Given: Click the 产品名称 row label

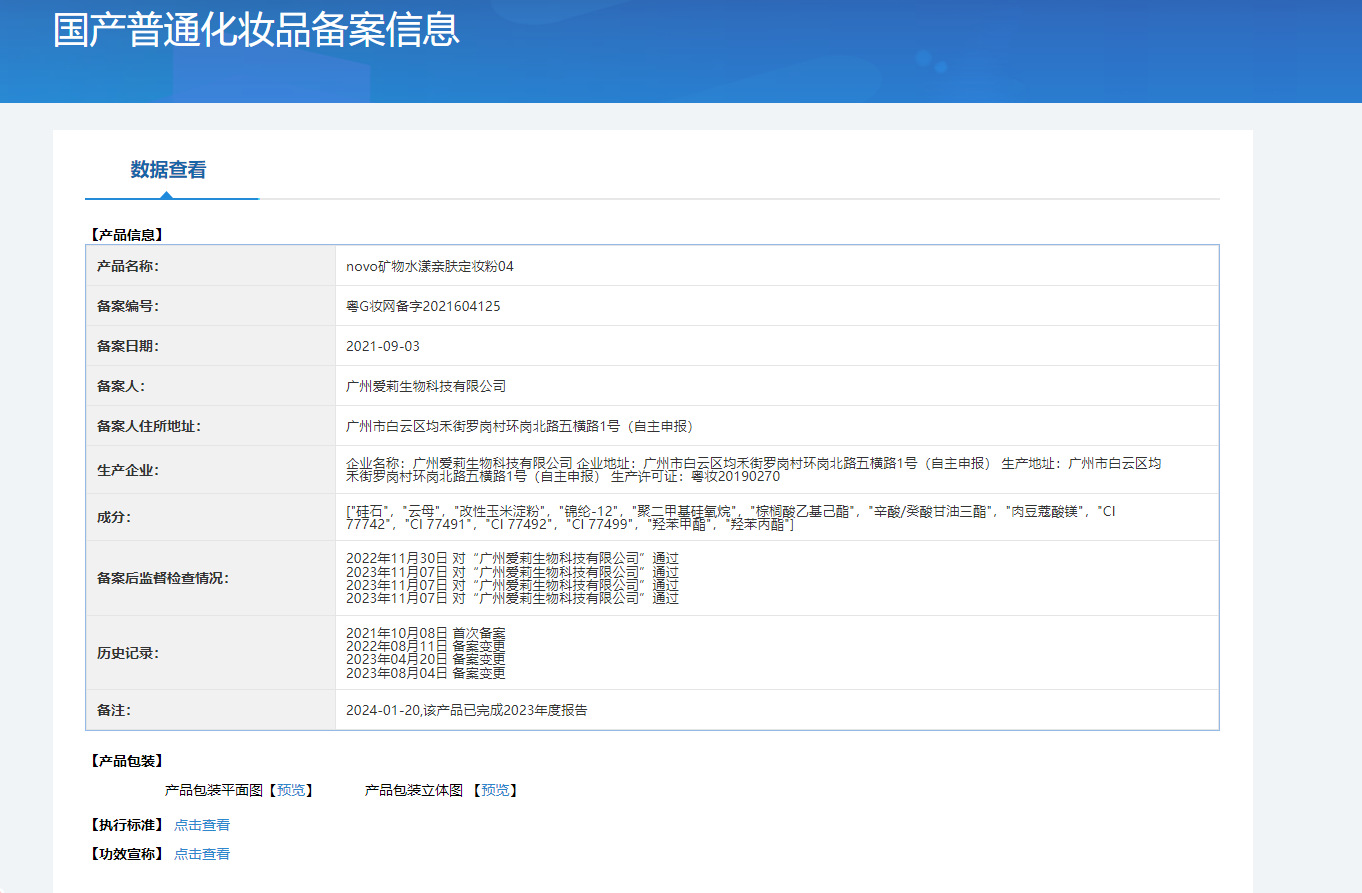Looking at the screenshot, I should 128,267.
